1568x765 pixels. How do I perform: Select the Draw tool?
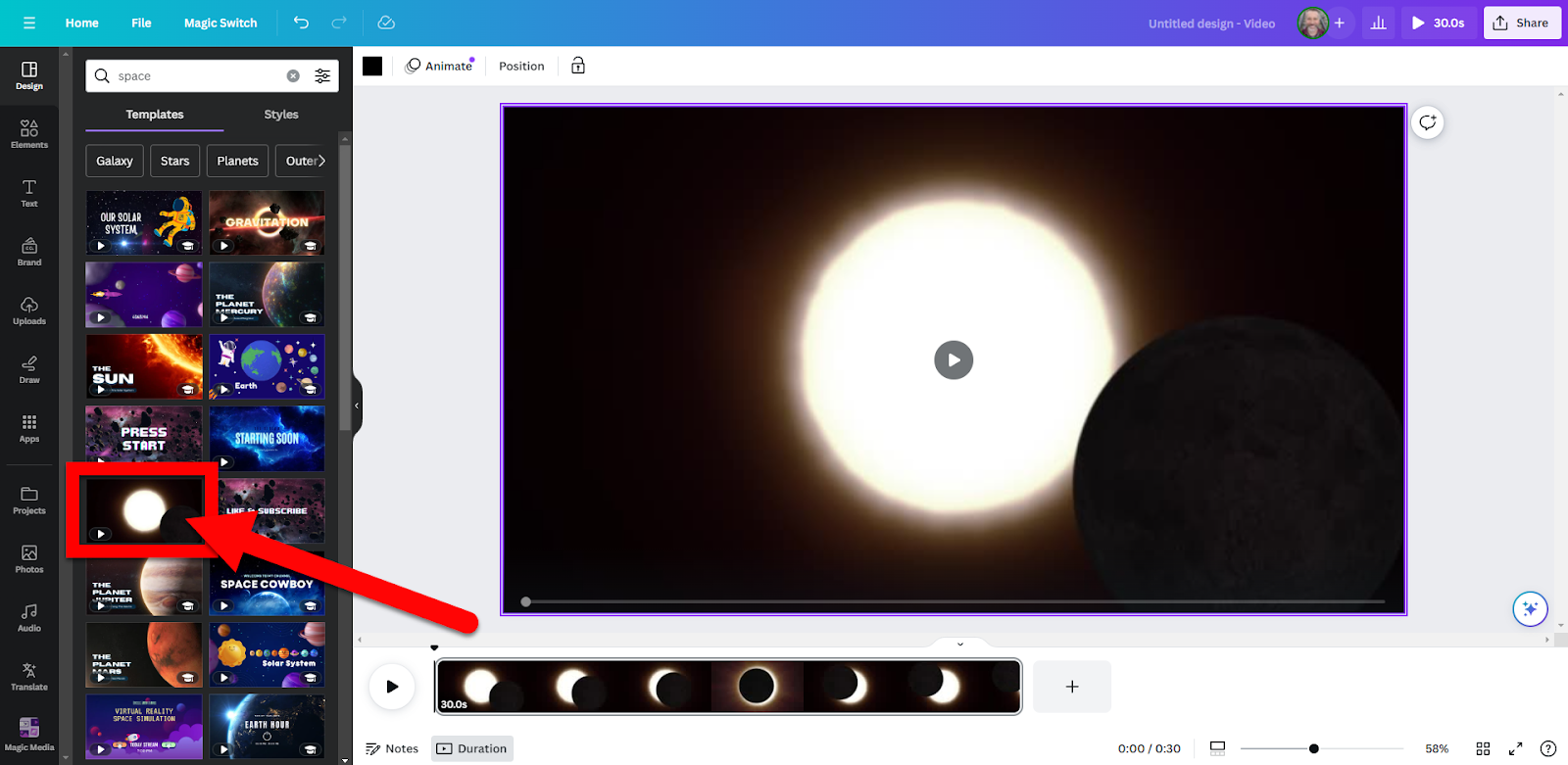pos(29,369)
